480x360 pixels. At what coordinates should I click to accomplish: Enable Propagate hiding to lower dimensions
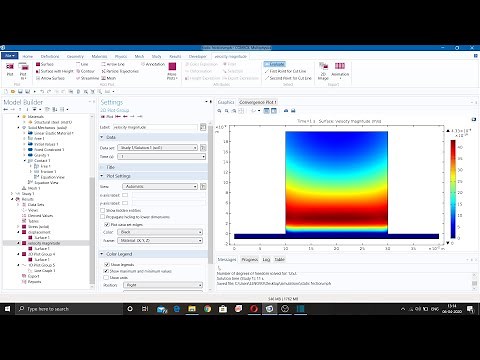pyautogui.click(x=103, y=217)
